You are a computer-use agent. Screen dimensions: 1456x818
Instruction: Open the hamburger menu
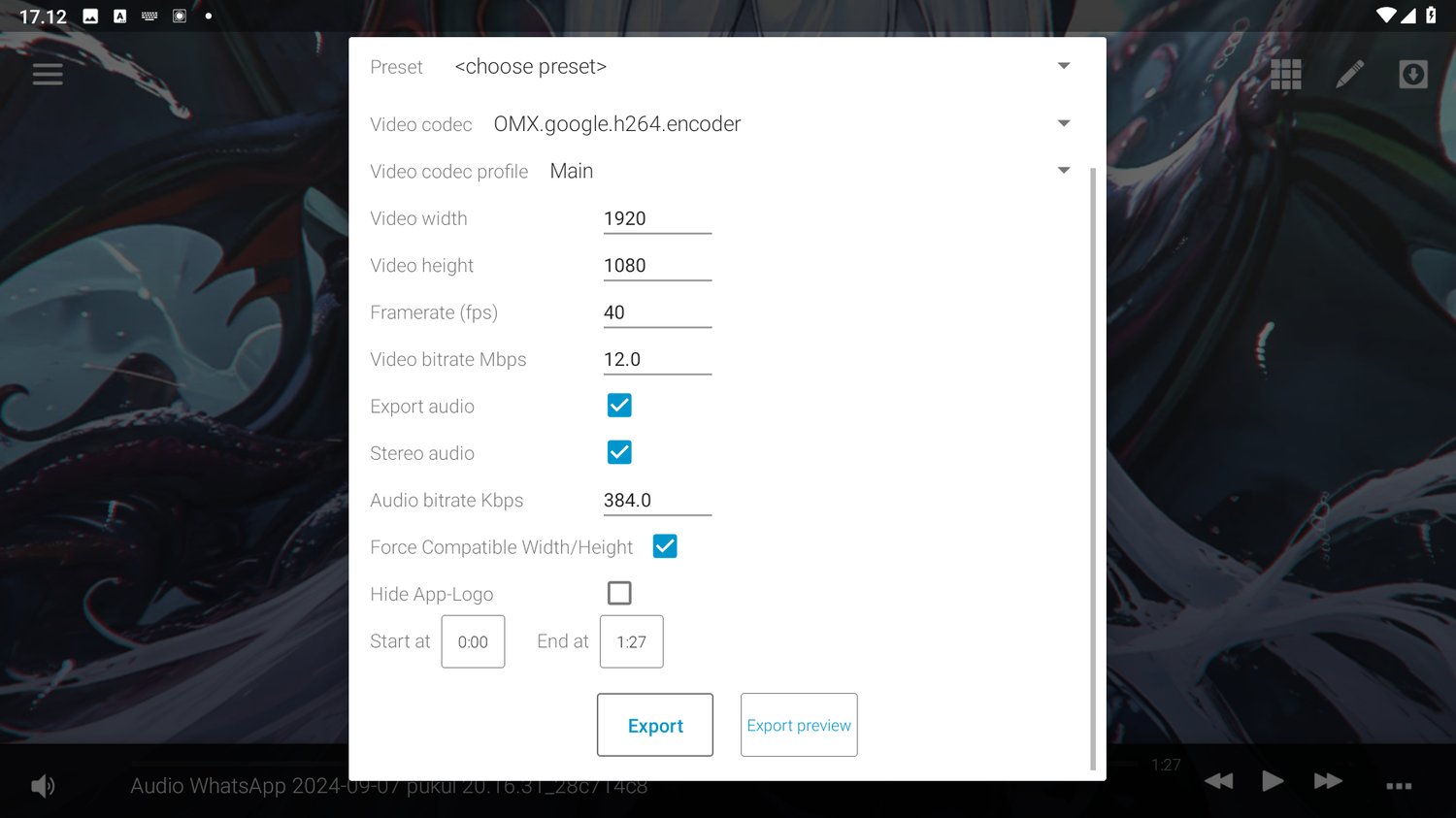point(48,74)
